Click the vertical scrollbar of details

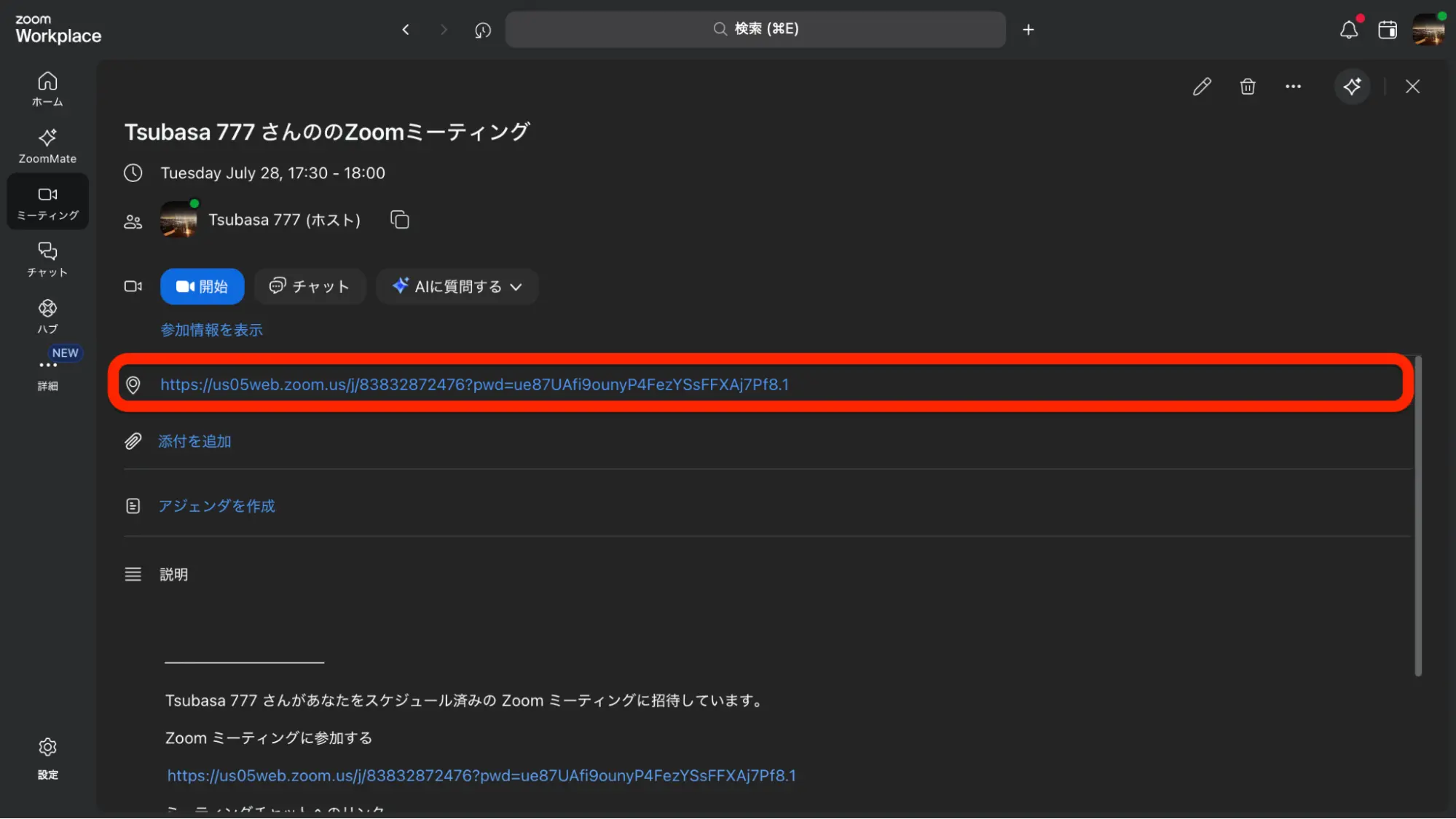[1417, 516]
